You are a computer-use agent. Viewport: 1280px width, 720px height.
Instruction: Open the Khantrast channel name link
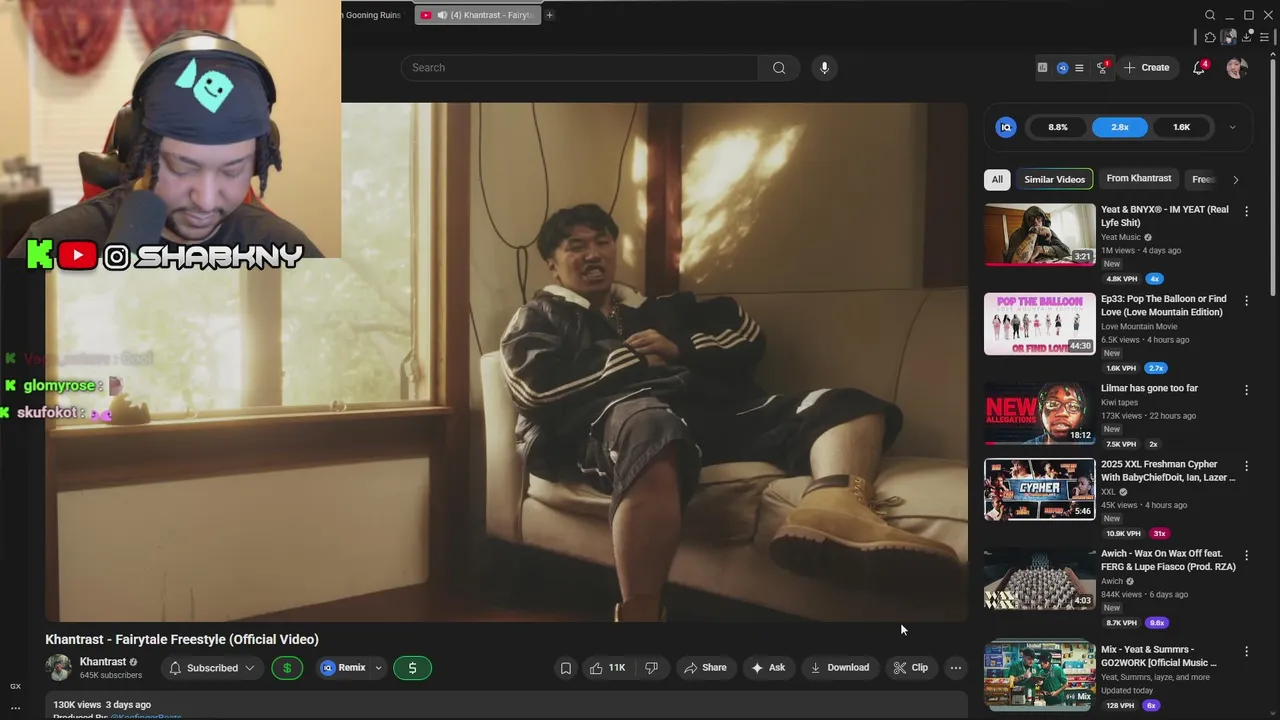coord(103,662)
